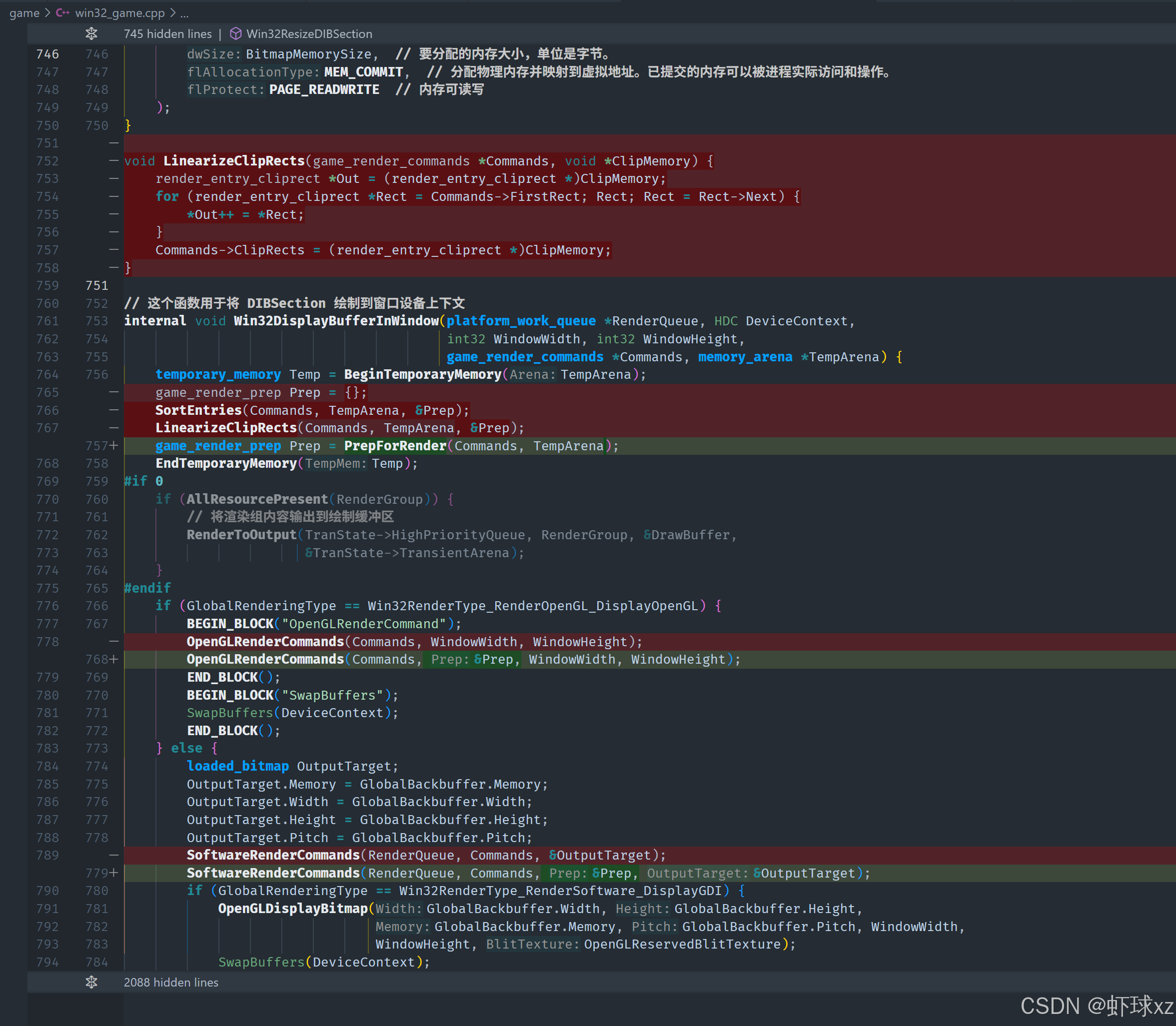Click the Win32DisplayBufferInWindow function name
The image size is (1176, 1026).
[336, 321]
